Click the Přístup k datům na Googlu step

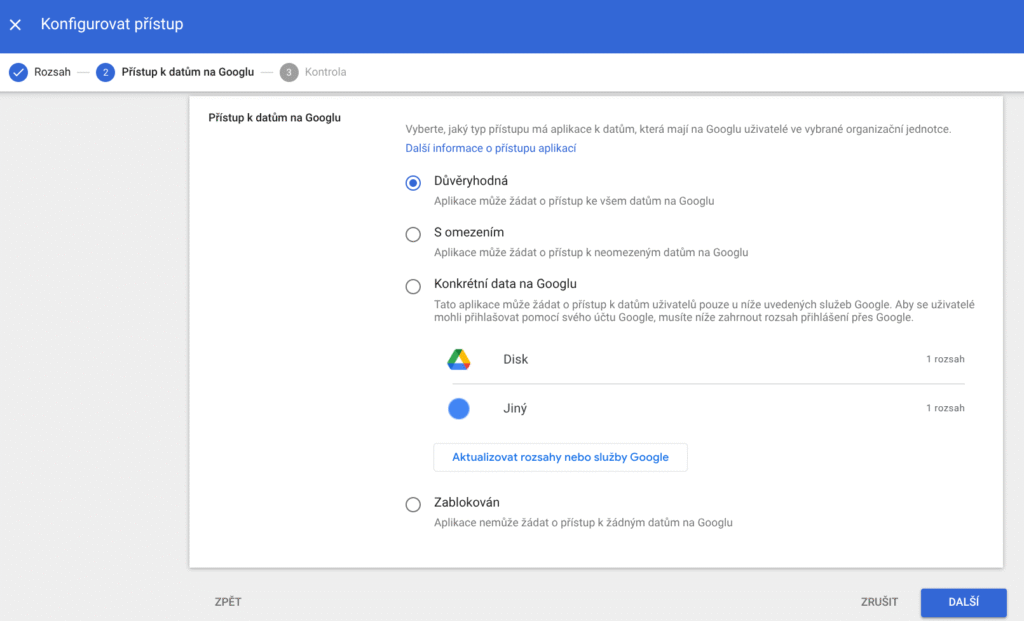click(x=187, y=72)
